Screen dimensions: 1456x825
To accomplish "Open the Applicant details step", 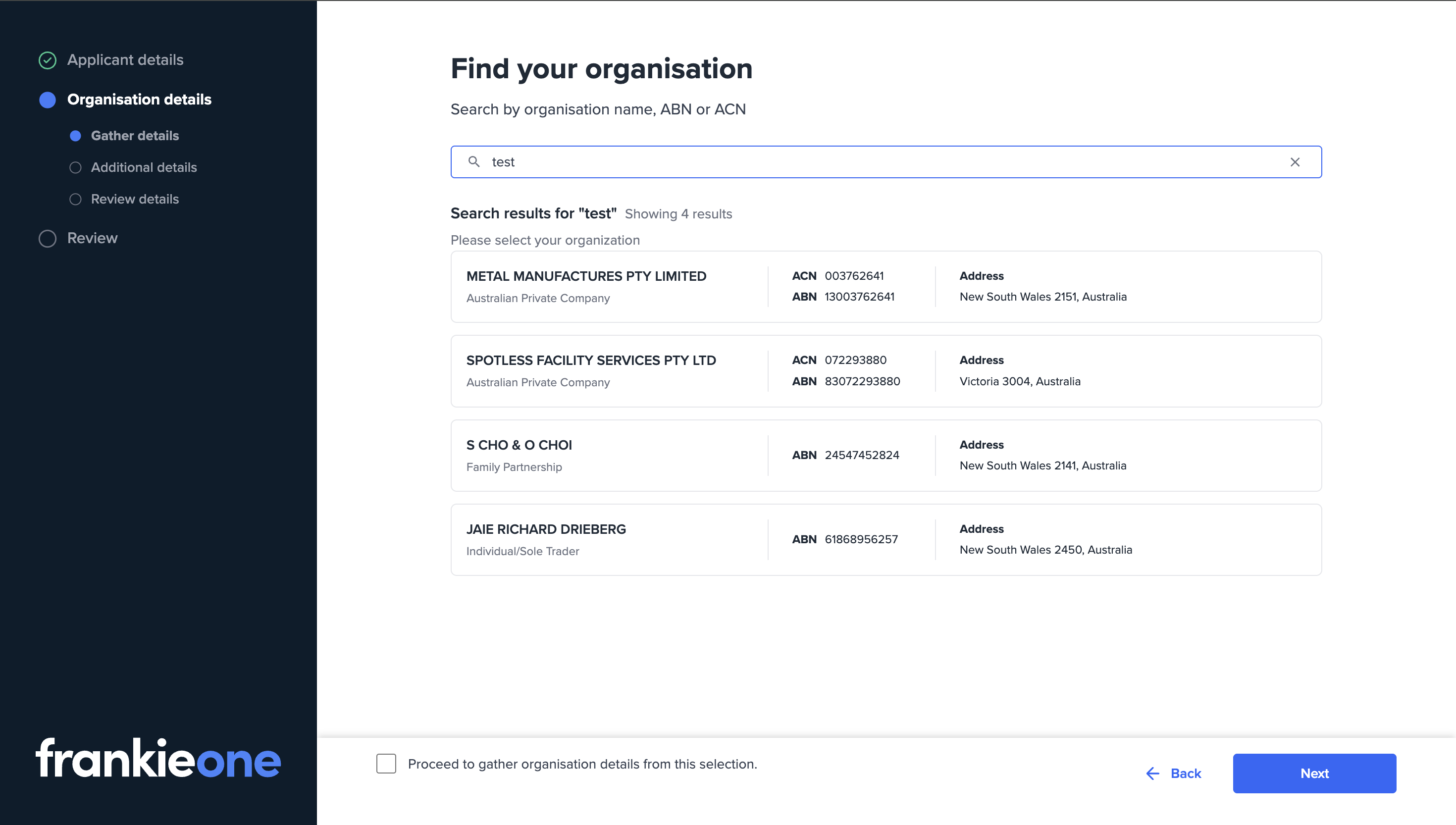I will (125, 60).
